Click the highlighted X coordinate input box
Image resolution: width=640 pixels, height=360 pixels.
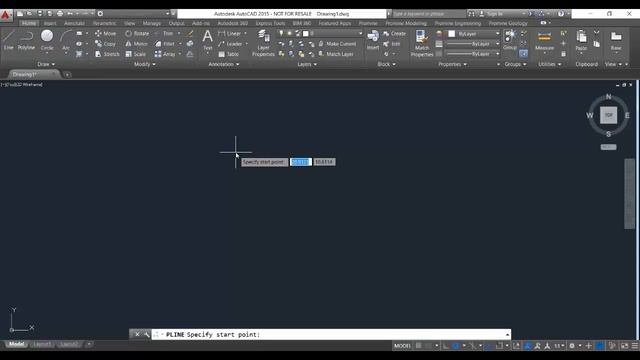point(301,162)
